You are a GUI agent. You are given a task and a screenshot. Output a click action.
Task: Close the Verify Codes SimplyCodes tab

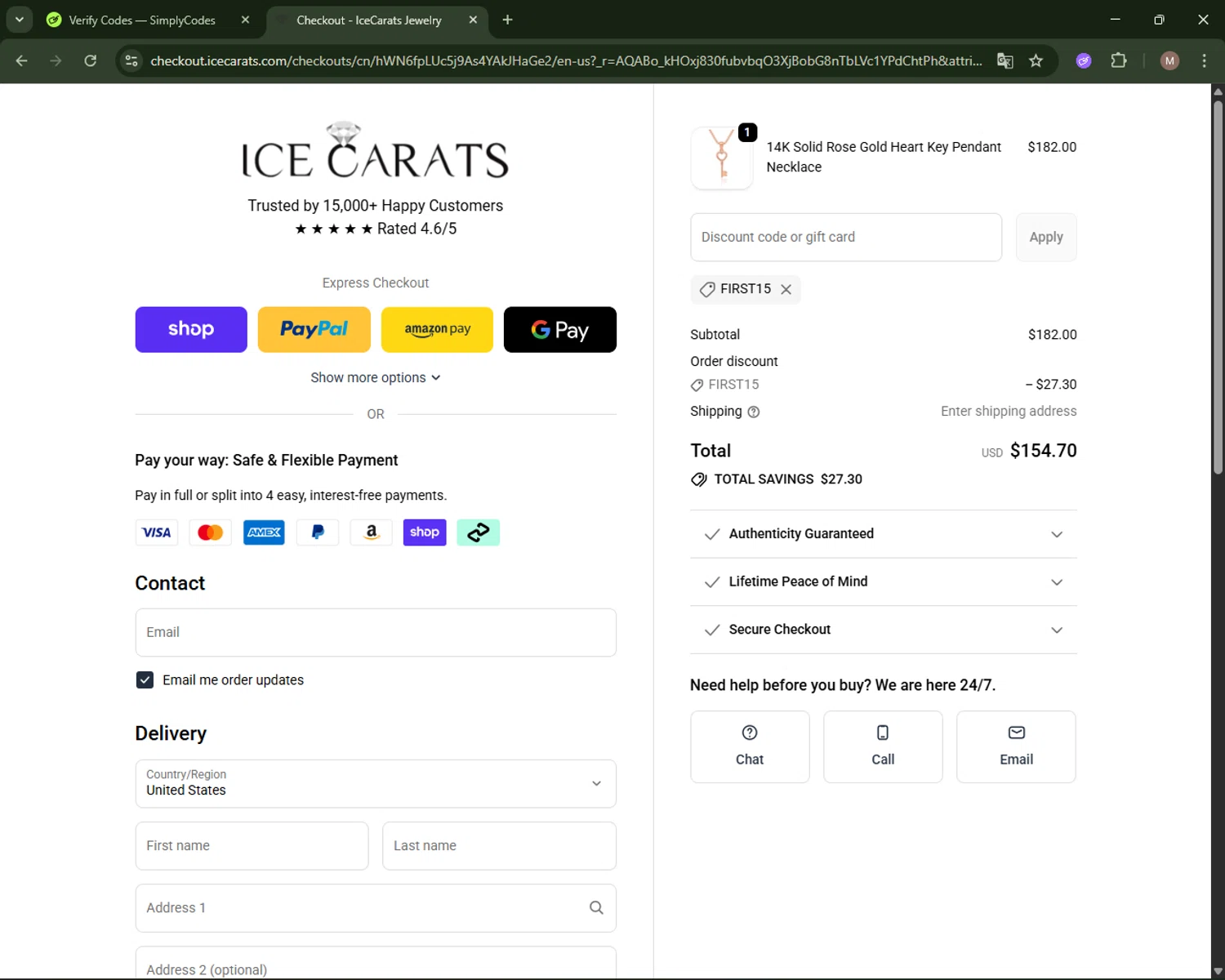tap(245, 20)
